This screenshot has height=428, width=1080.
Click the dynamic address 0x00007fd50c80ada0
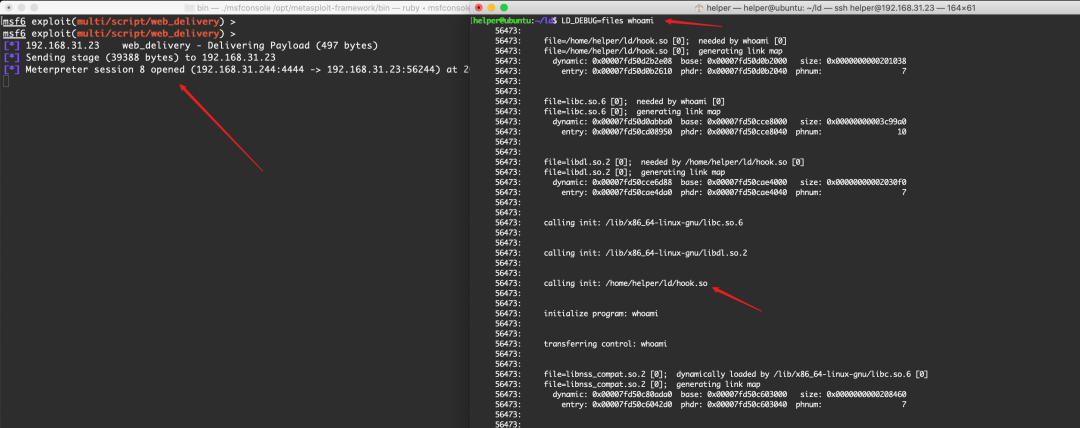[x=630, y=395]
